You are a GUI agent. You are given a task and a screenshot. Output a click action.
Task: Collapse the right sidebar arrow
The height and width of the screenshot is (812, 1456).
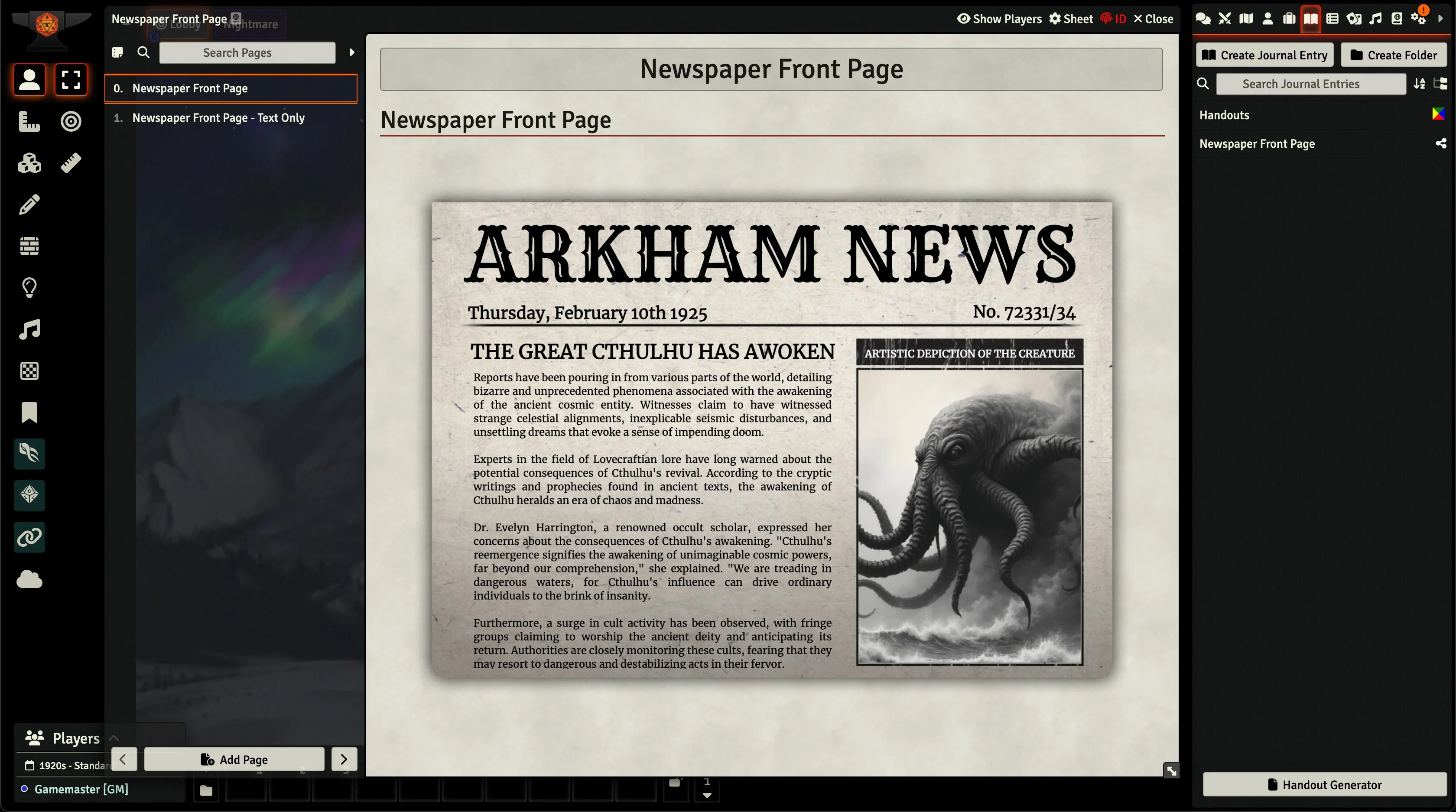tap(1440, 19)
